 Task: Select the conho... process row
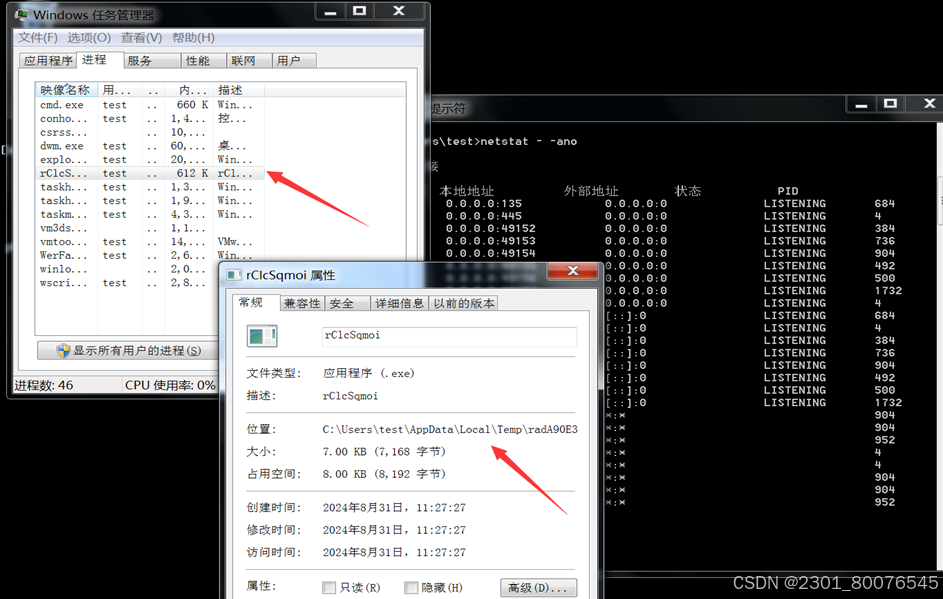(150, 118)
